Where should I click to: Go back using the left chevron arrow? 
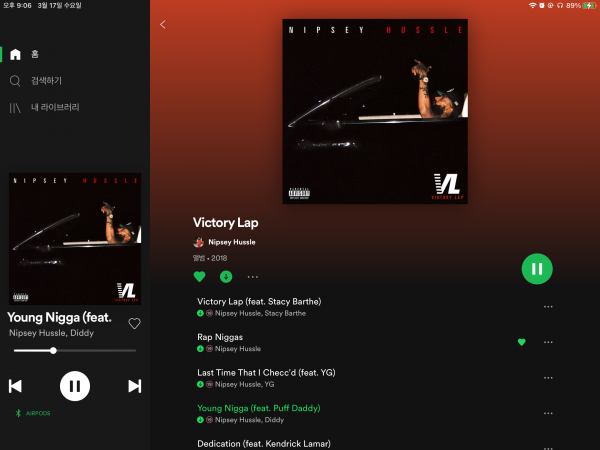point(163,24)
